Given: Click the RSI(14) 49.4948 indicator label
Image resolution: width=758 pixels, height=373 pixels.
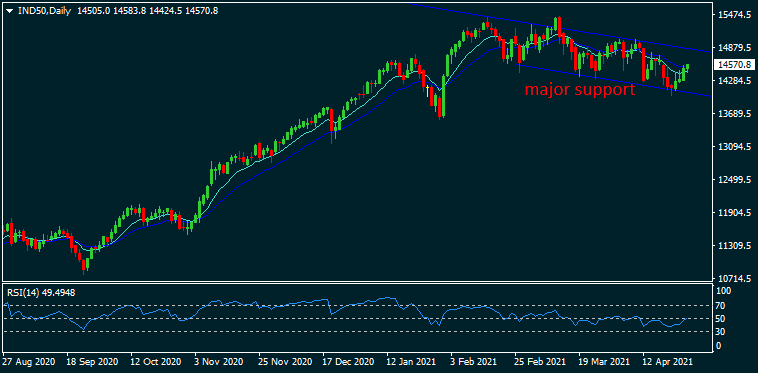Looking at the screenshot, I should (x=41, y=292).
